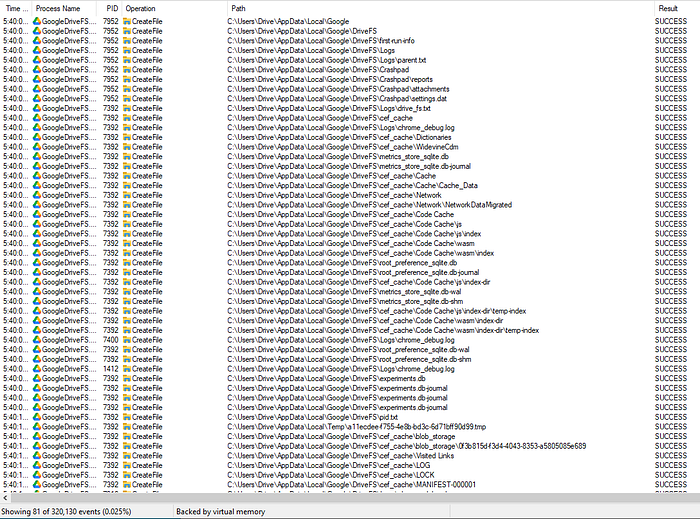700x519 pixels.
Task: Click Google Drive icon in PID 1412 row
Action: click(x=37, y=369)
